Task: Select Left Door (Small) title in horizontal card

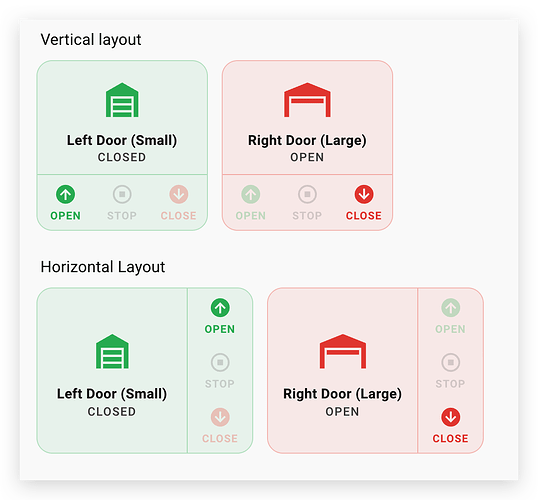Action: point(112,394)
